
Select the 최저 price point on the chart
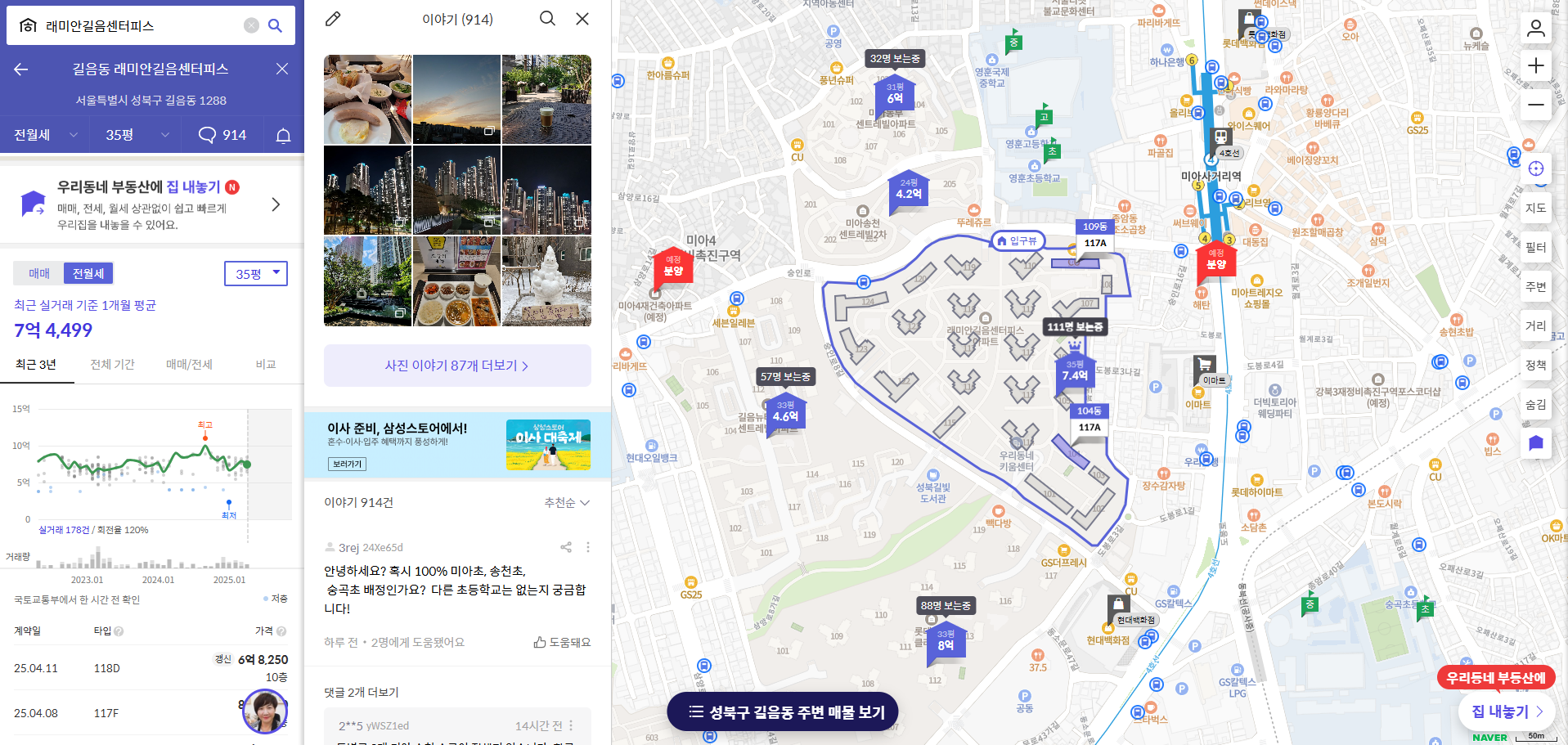point(229,502)
